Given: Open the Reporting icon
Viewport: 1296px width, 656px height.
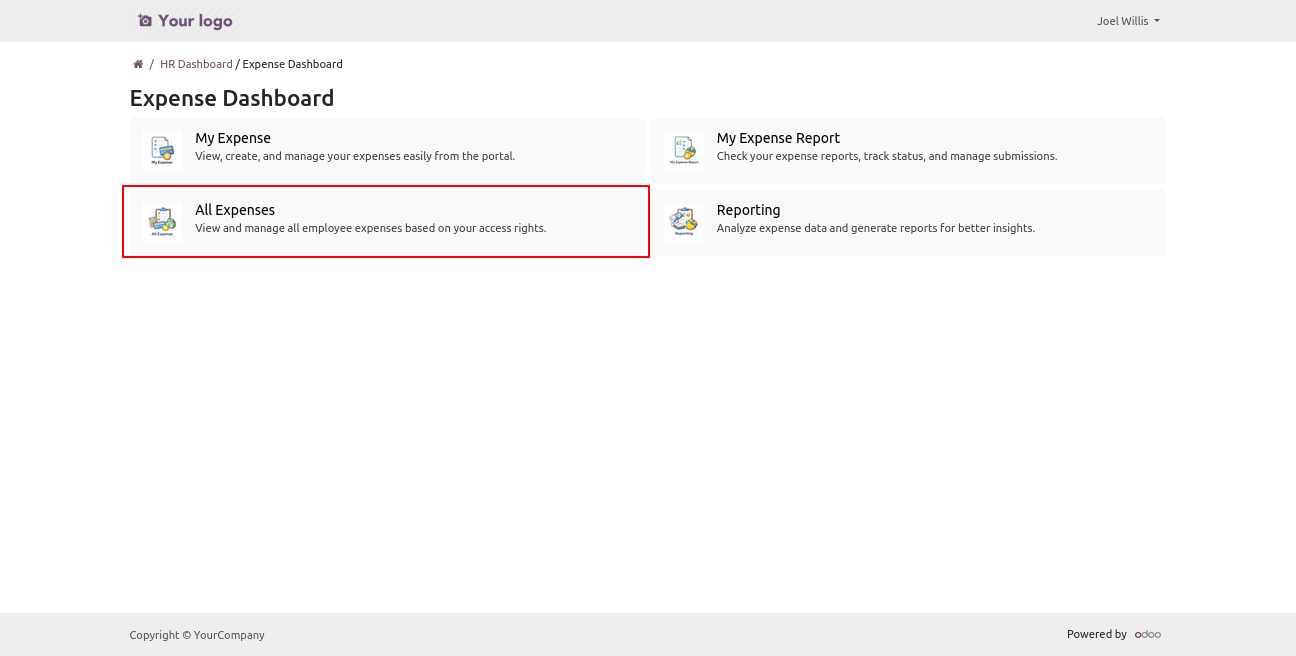Looking at the screenshot, I should point(684,222).
